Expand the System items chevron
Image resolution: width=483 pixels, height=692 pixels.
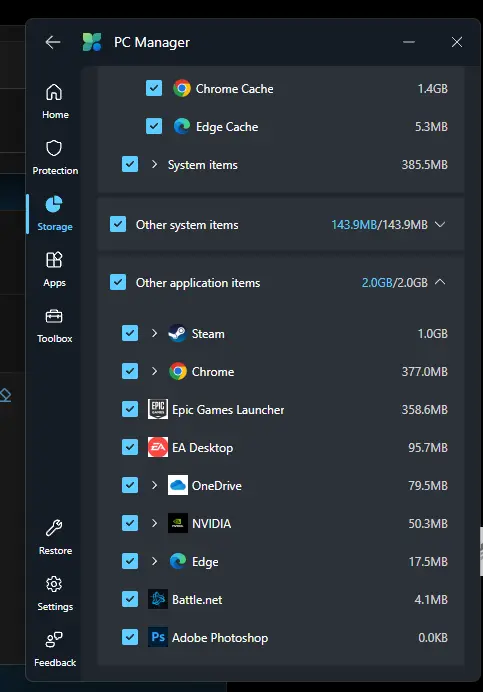154,164
